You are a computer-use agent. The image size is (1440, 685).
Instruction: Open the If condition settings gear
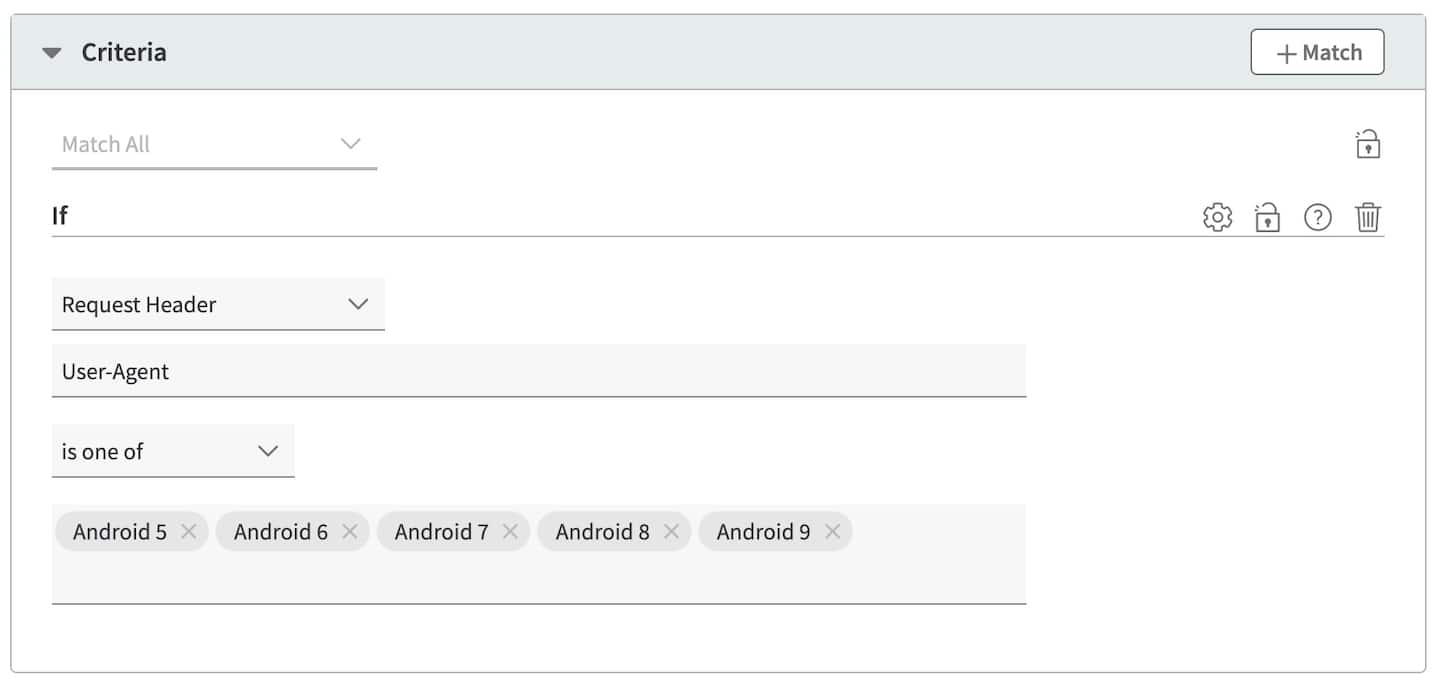pos(1217,217)
